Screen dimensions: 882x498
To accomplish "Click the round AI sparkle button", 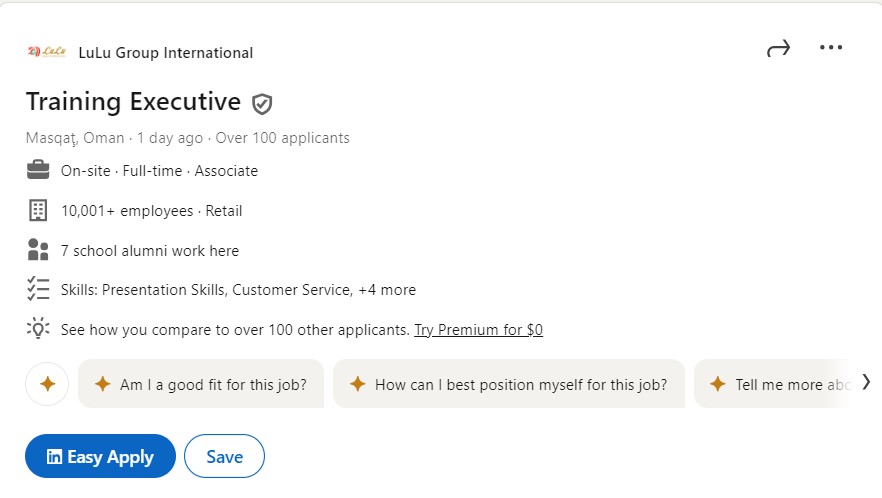I will point(47,384).
